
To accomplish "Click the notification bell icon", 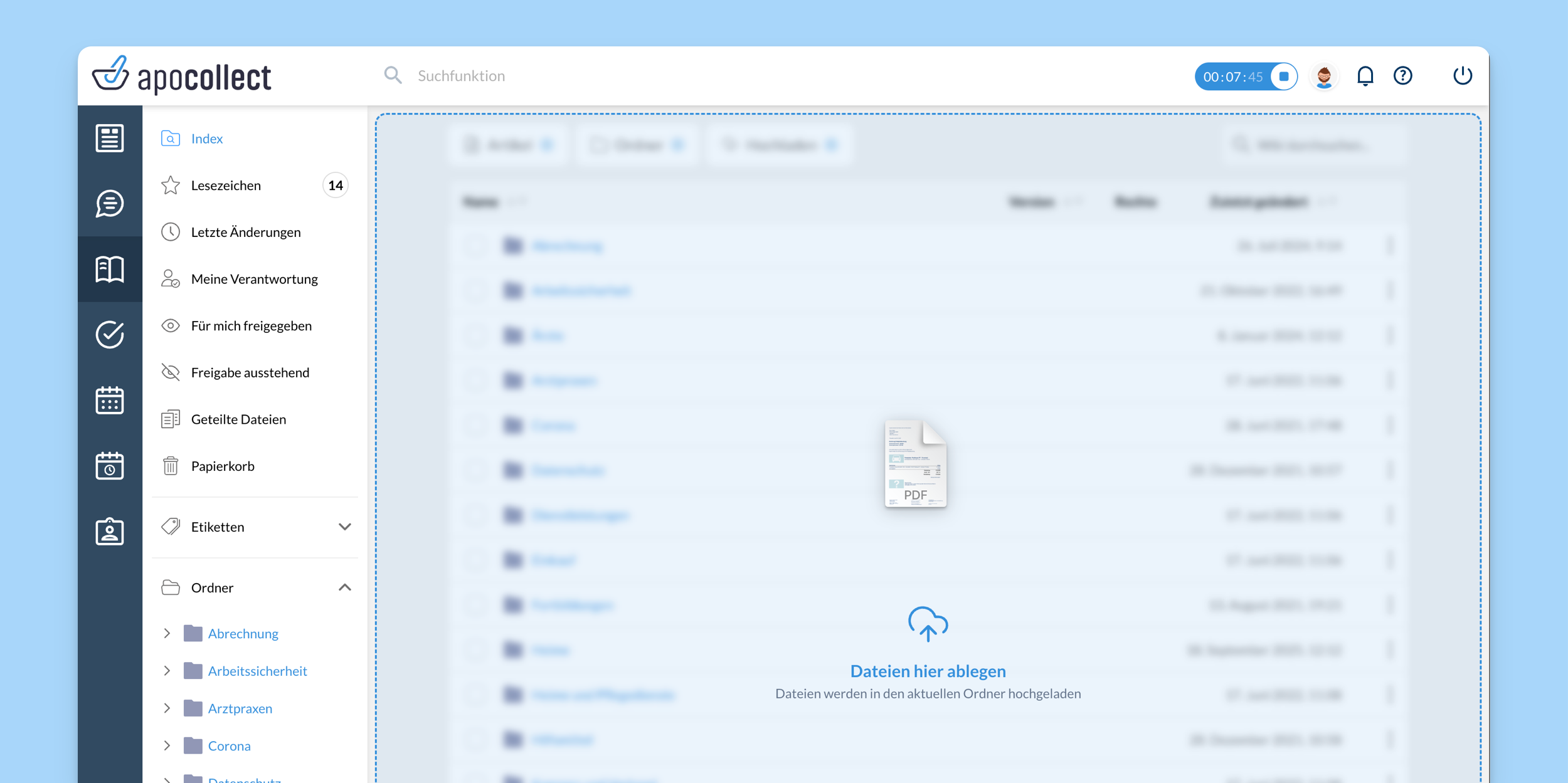I will coord(1365,76).
